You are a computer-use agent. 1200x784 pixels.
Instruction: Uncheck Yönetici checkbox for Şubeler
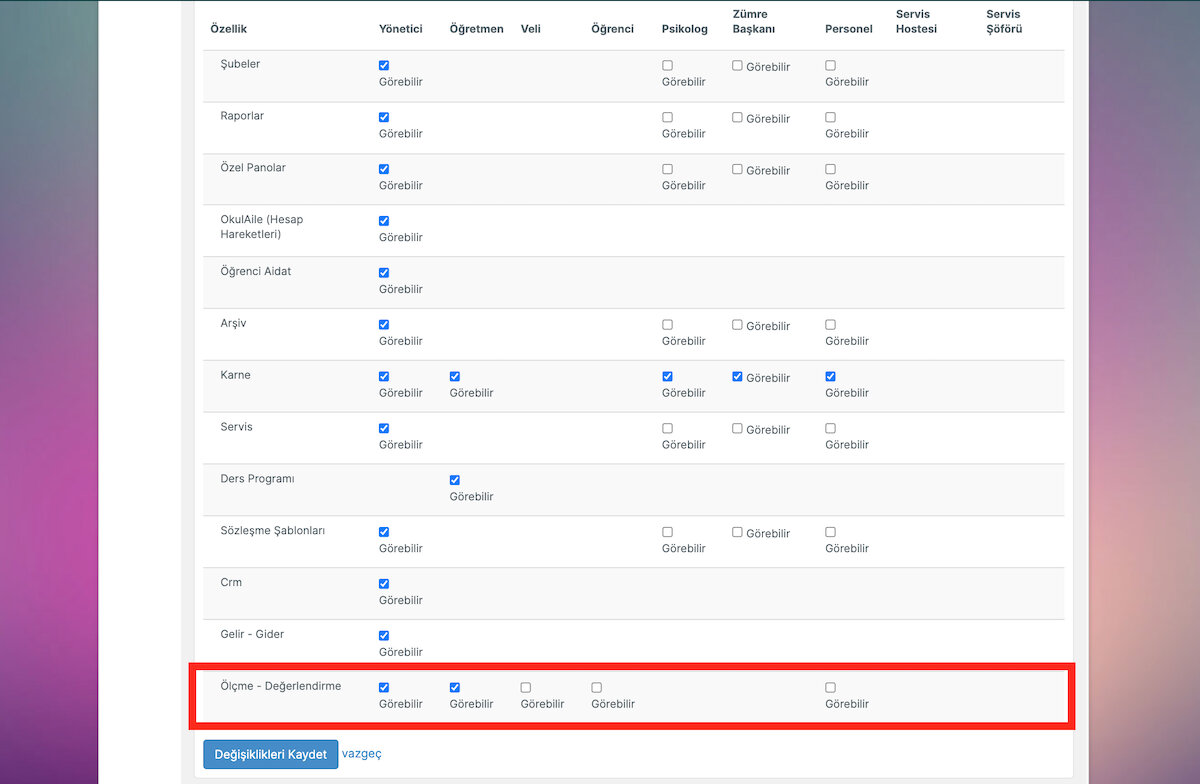coord(384,65)
